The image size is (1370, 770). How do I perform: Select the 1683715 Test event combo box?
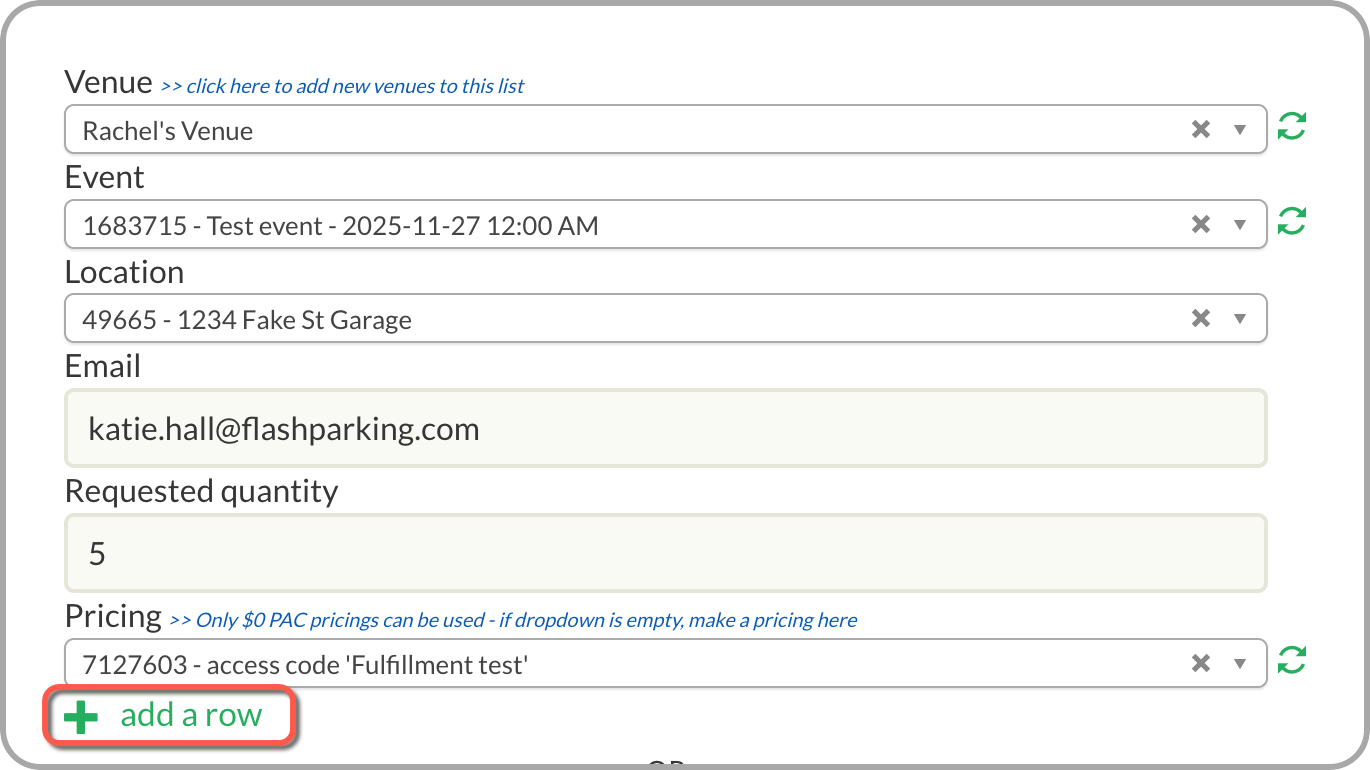point(666,225)
